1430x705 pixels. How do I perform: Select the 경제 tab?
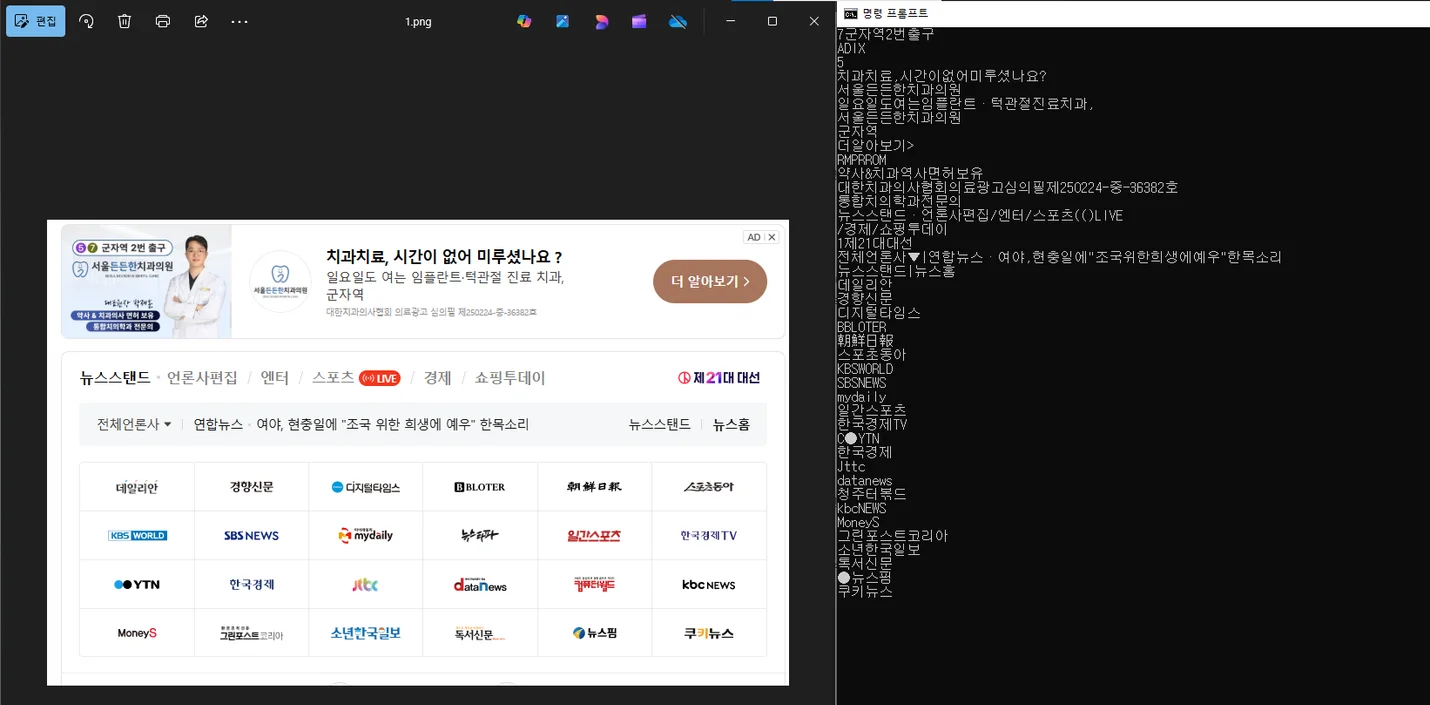point(437,378)
